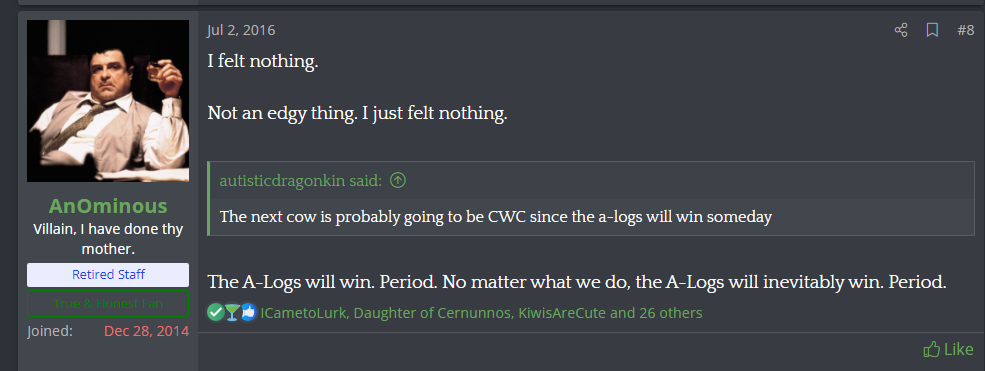Open the Jul 2, 2016 post date link
Screen dimensions: 985x371
tap(241, 30)
